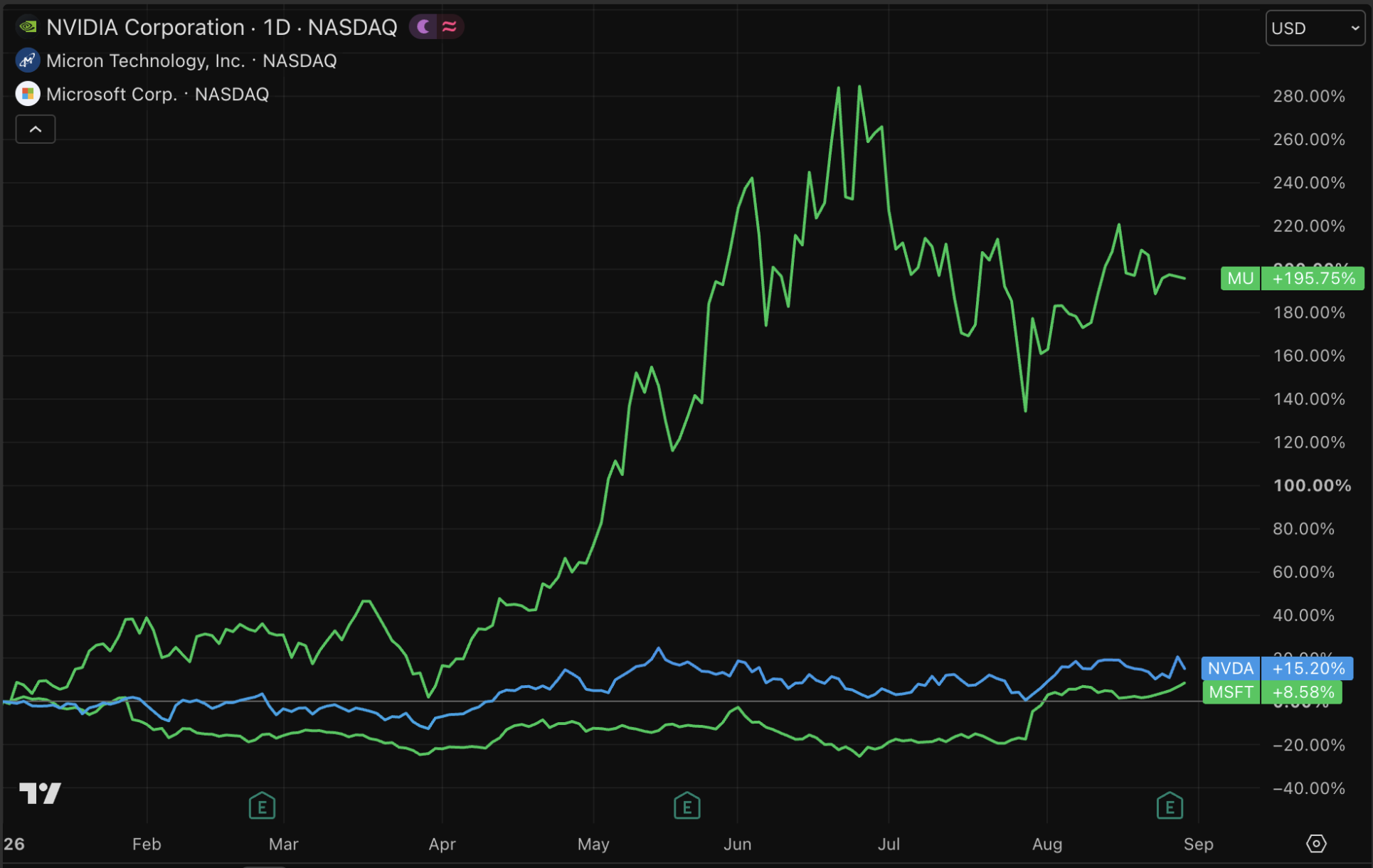
Task: Click the 240.00% price scale label
Action: [x=1309, y=183]
